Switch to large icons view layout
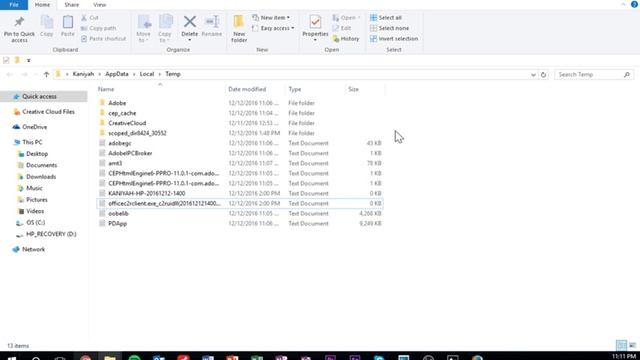Viewport: 640px width, 360px height. coord(632,345)
